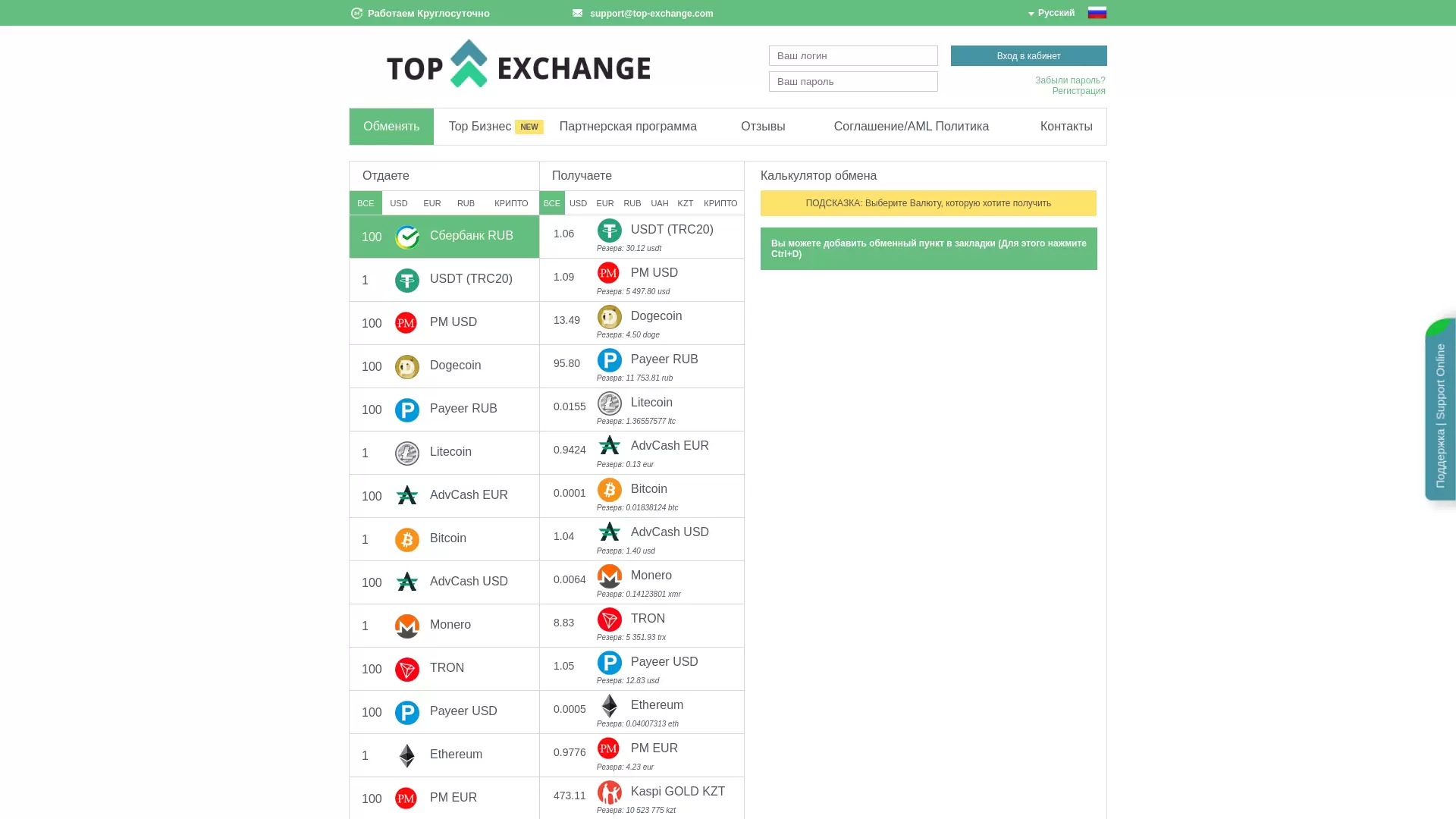
Task: Choose the Ethereum icon in the receive column
Action: click(610, 706)
